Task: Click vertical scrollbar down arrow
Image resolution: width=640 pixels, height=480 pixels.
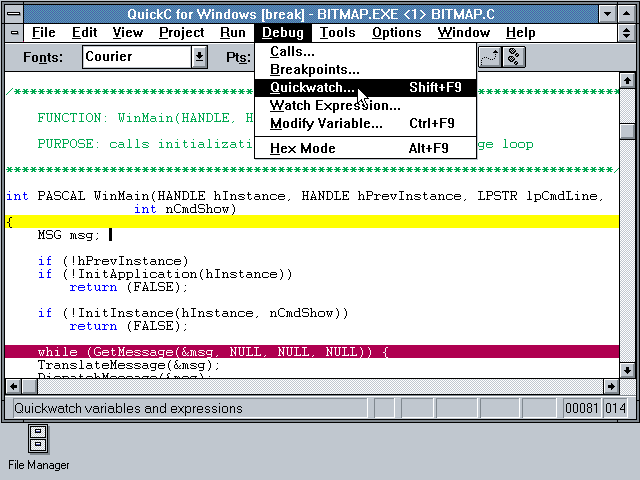Action: point(627,370)
